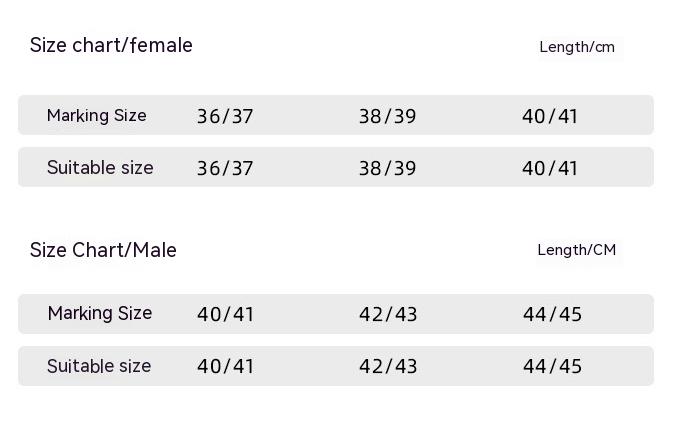Select the male chart Marking Size label
Screen dimensions: 682x424
tap(100, 313)
